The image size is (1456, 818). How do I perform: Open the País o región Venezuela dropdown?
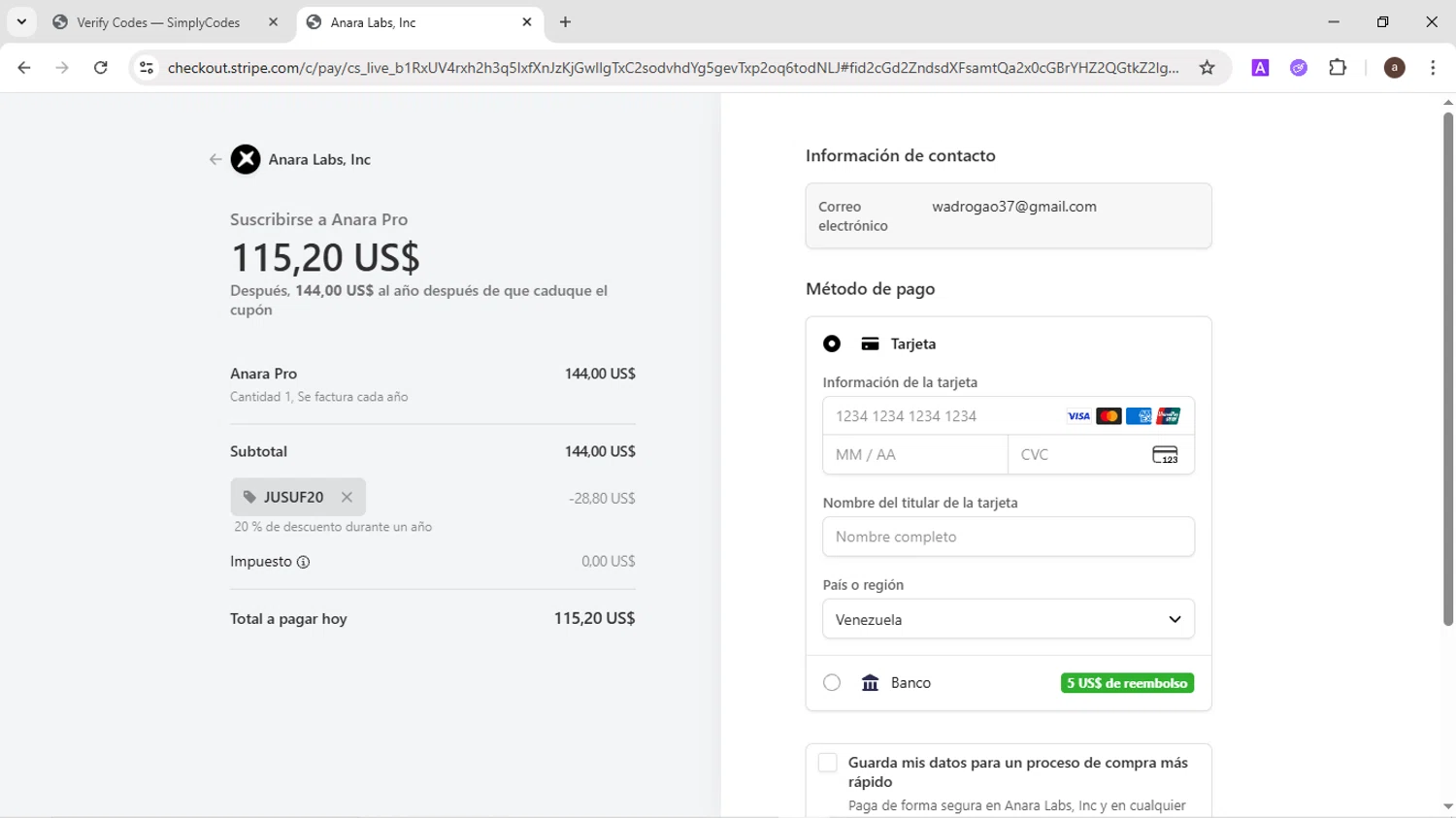click(x=1009, y=619)
